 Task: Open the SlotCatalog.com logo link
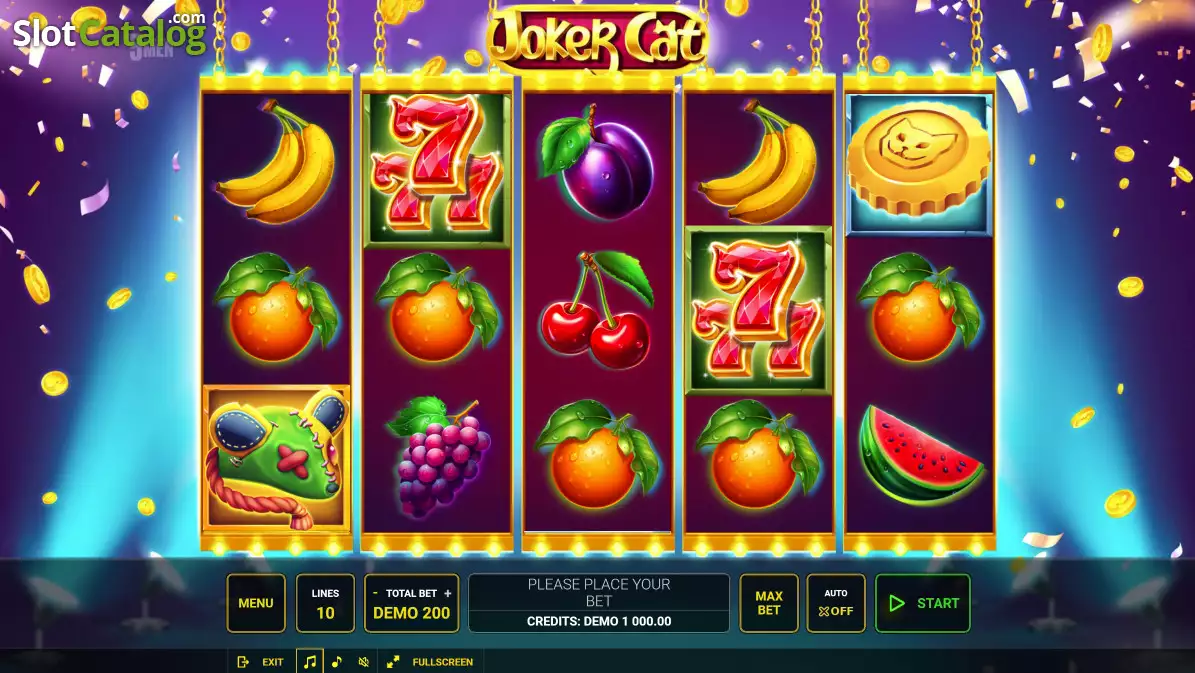pyautogui.click(x=110, y=32)
